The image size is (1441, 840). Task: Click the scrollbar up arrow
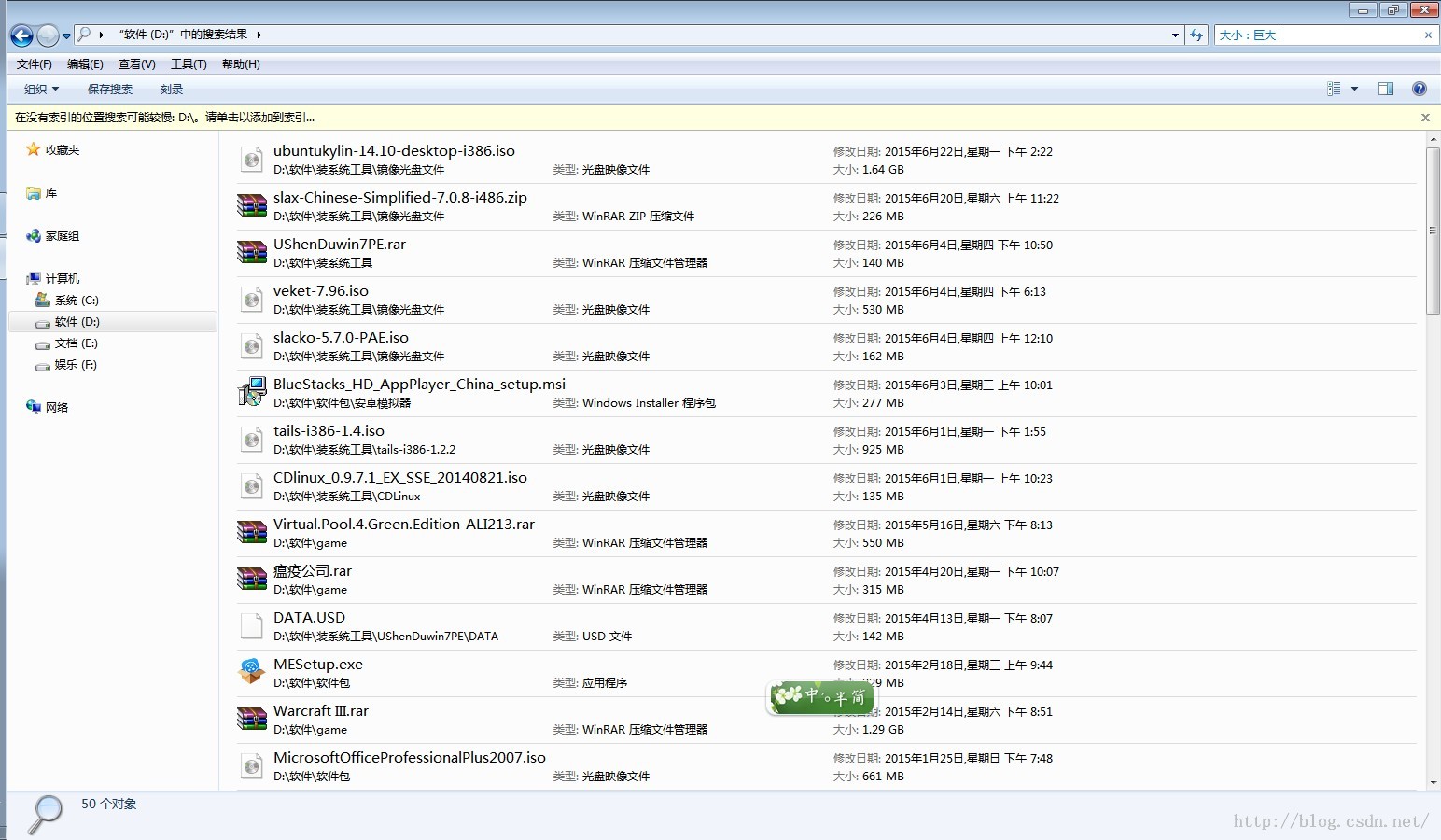1433,139
